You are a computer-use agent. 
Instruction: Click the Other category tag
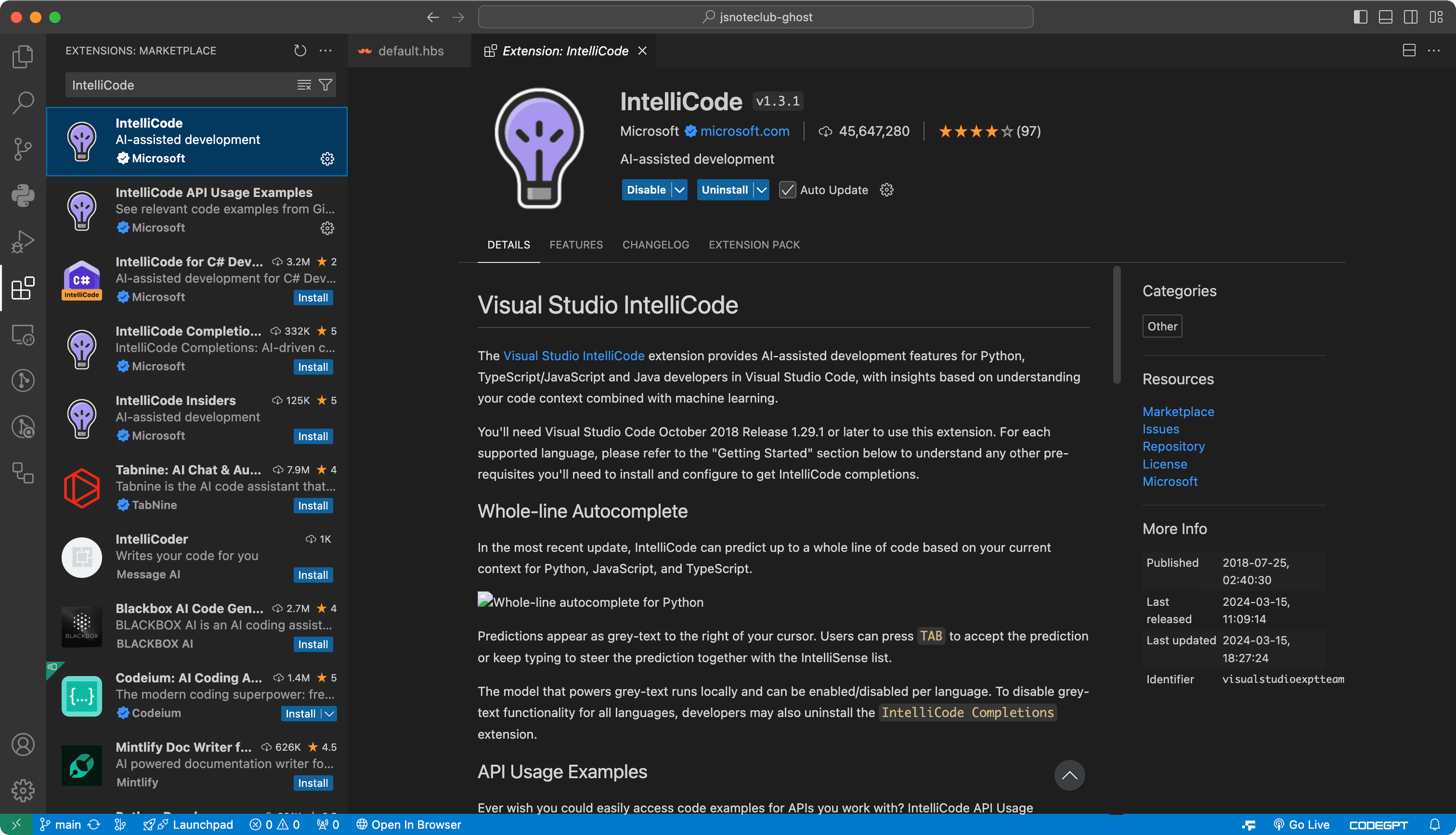click(1162, 326)
